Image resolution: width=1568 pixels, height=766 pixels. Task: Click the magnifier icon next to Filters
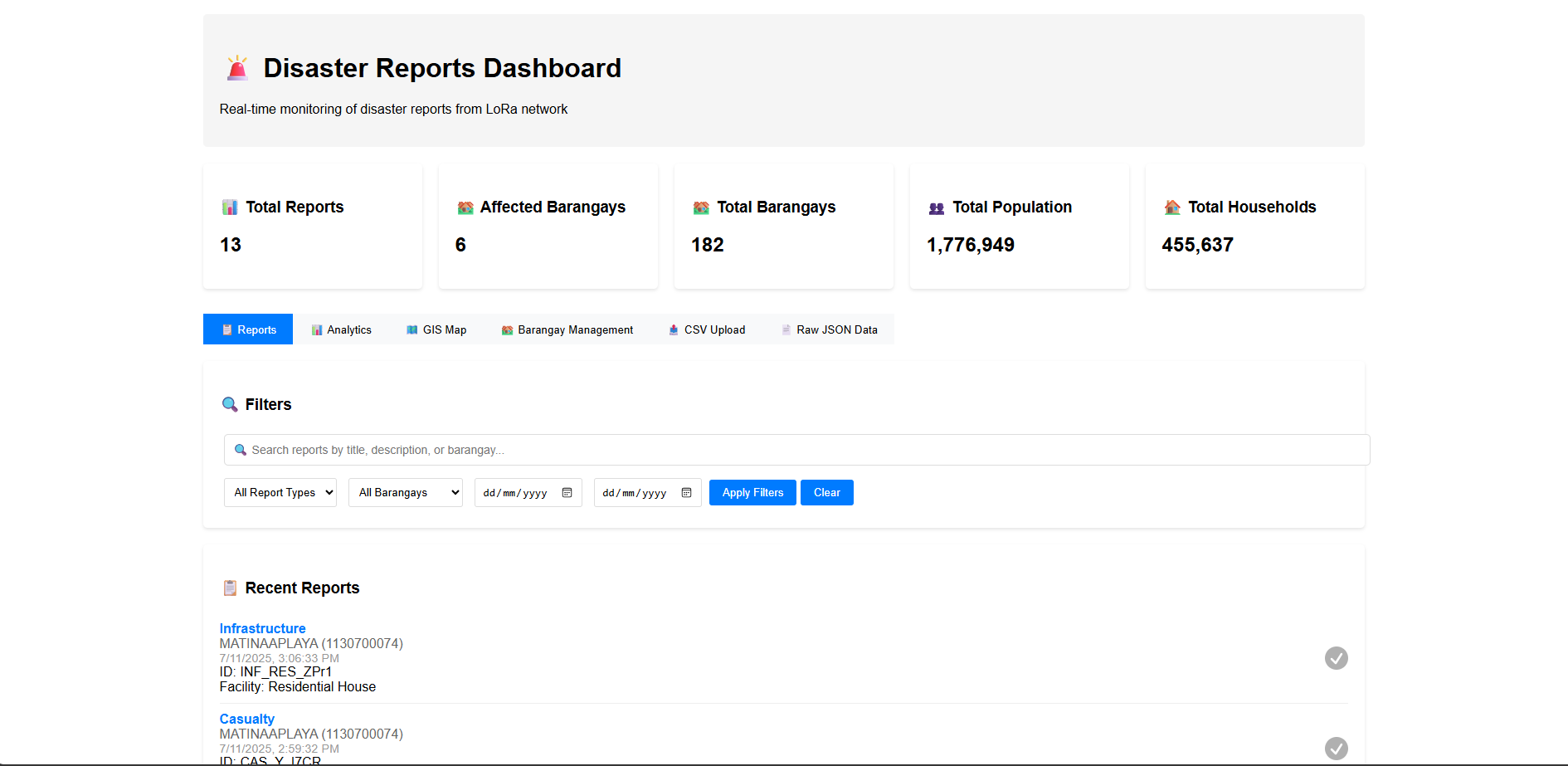coord(230,405)
